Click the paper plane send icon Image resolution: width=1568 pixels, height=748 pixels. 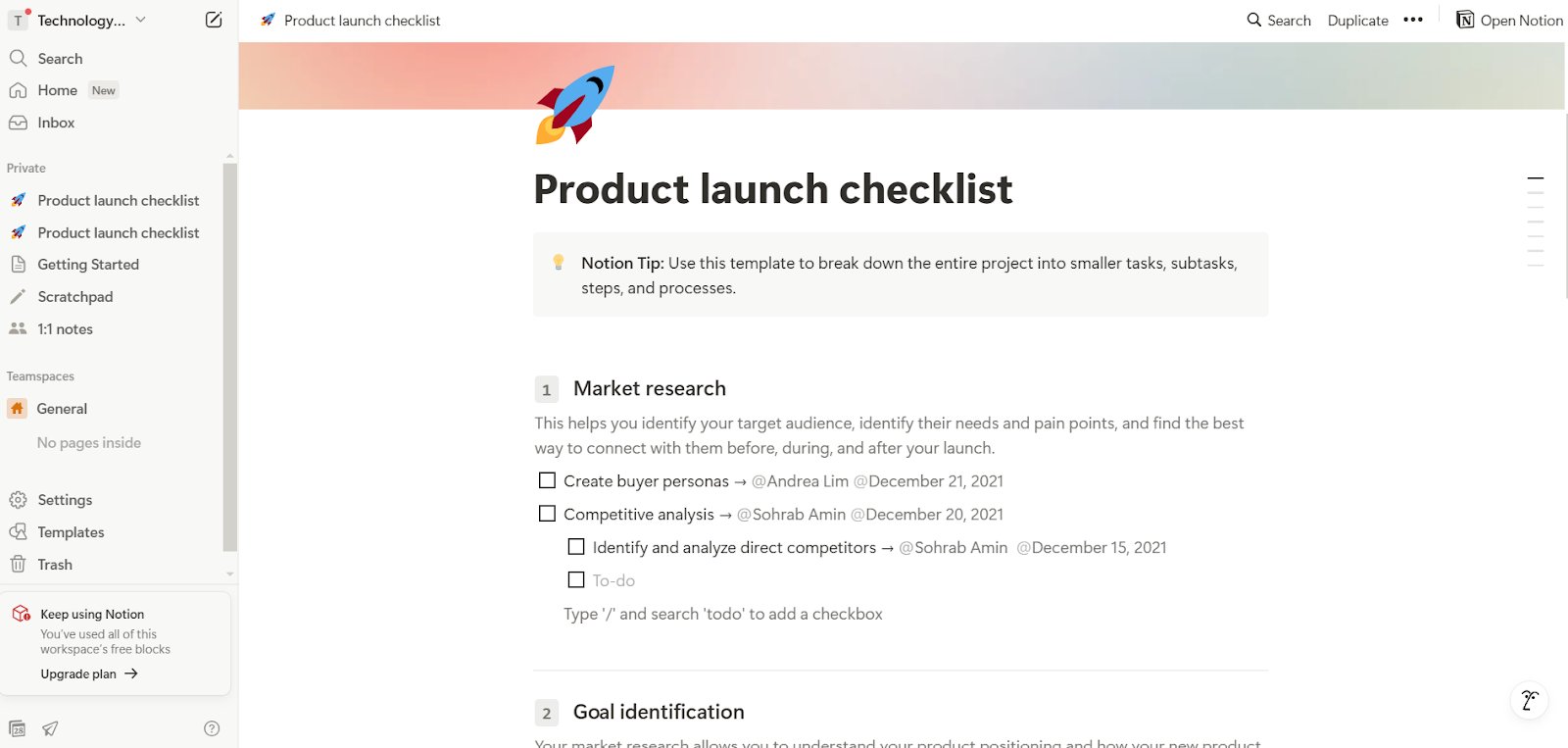[x=49, y=728]
